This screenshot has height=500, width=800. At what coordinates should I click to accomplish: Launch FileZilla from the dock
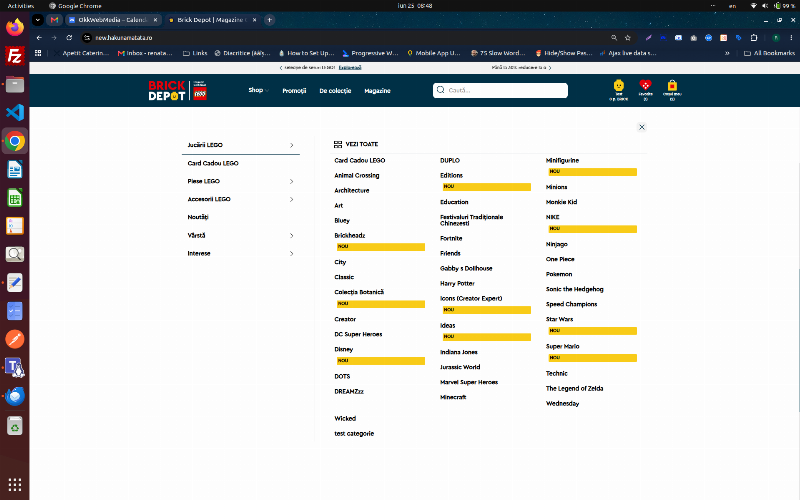(15, 56)
